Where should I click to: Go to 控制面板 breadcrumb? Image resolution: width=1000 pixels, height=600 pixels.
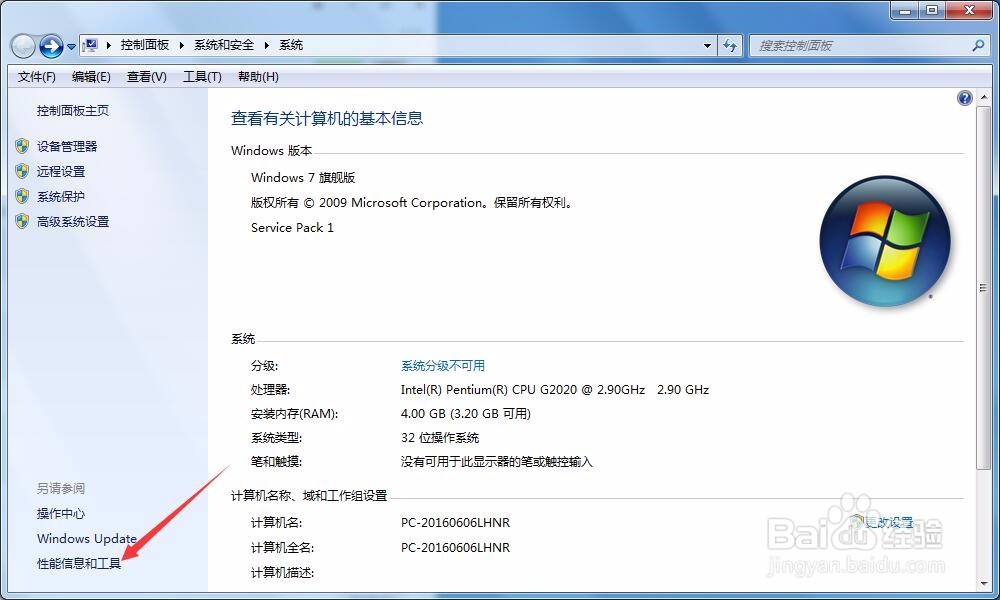click(x=145, y=45)
